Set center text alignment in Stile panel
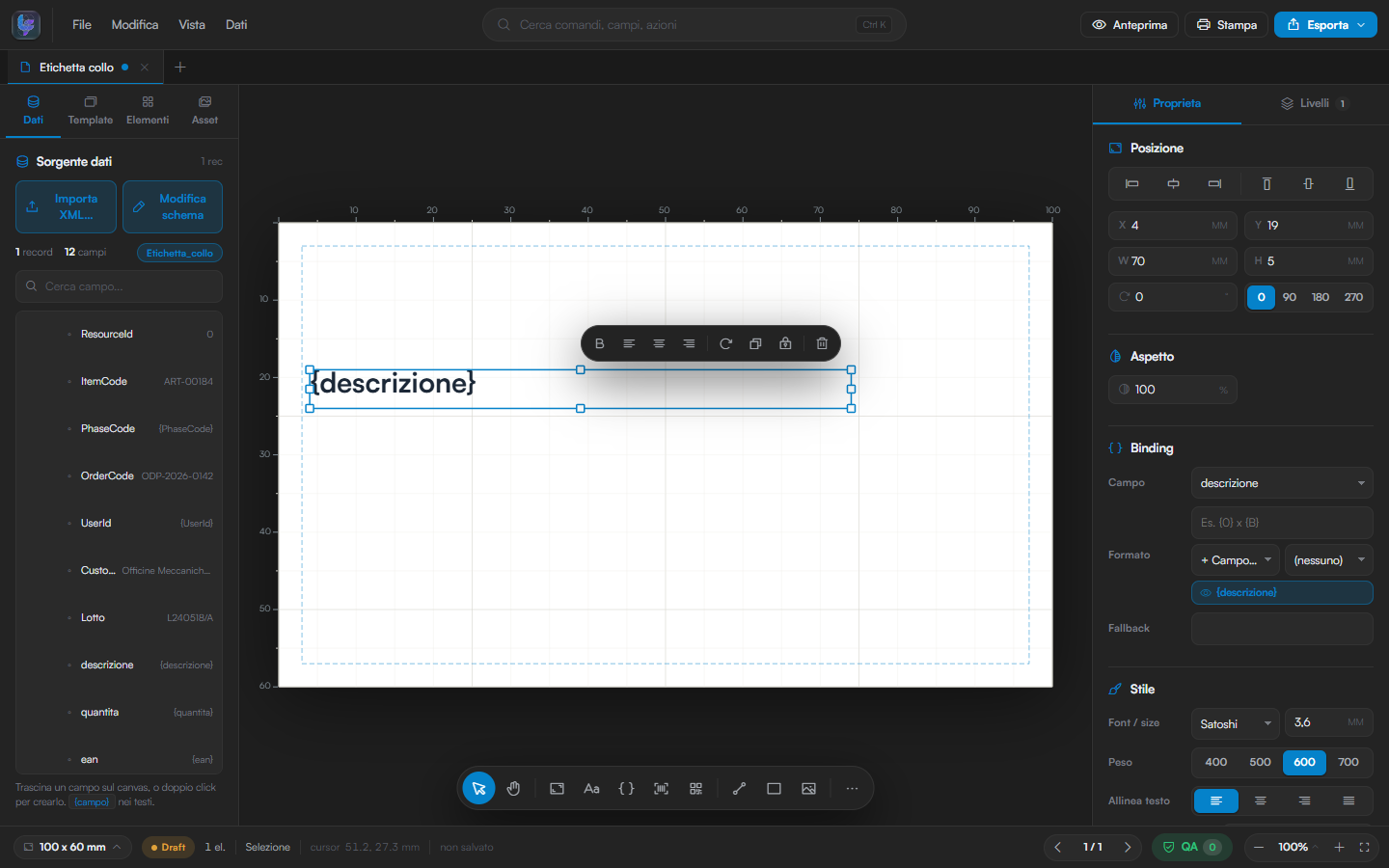The width and height of the screenshot is (1389, 868). [x=1261, y=800]
